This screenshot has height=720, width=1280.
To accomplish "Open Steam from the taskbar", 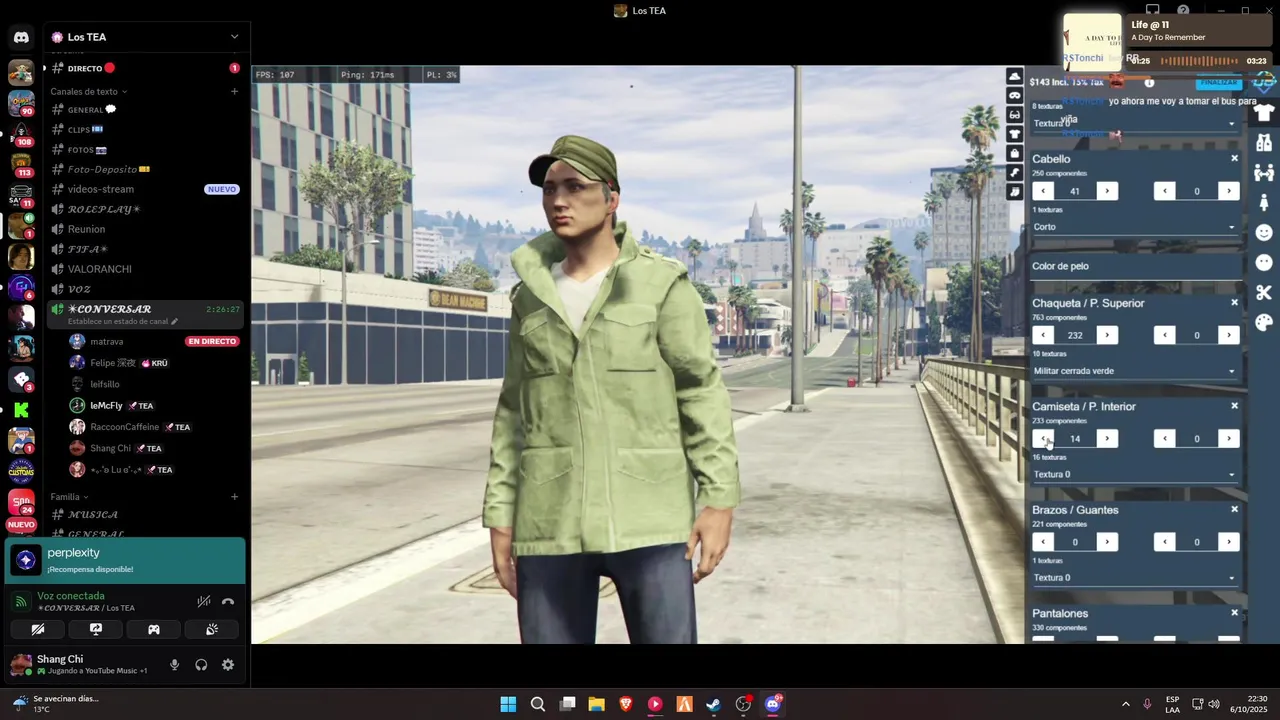I will [713, 704].
